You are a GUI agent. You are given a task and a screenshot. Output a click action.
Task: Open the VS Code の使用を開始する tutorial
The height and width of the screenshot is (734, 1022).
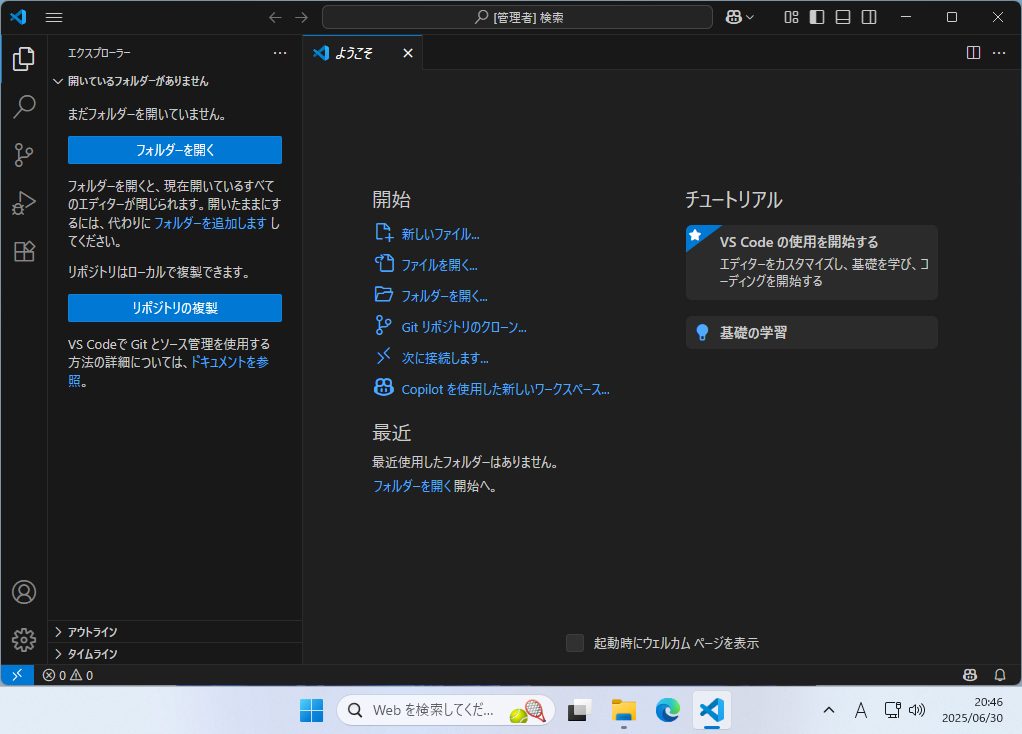click(x=811, y=262)
